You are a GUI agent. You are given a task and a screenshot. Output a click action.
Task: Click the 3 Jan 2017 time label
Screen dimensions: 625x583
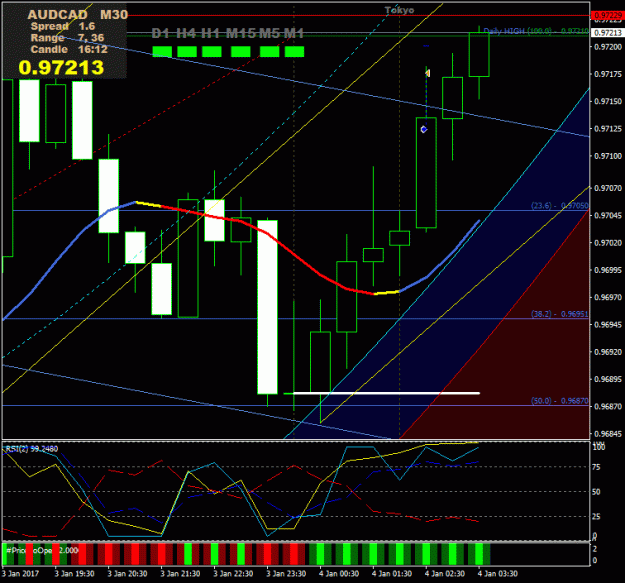pos(20,574)
